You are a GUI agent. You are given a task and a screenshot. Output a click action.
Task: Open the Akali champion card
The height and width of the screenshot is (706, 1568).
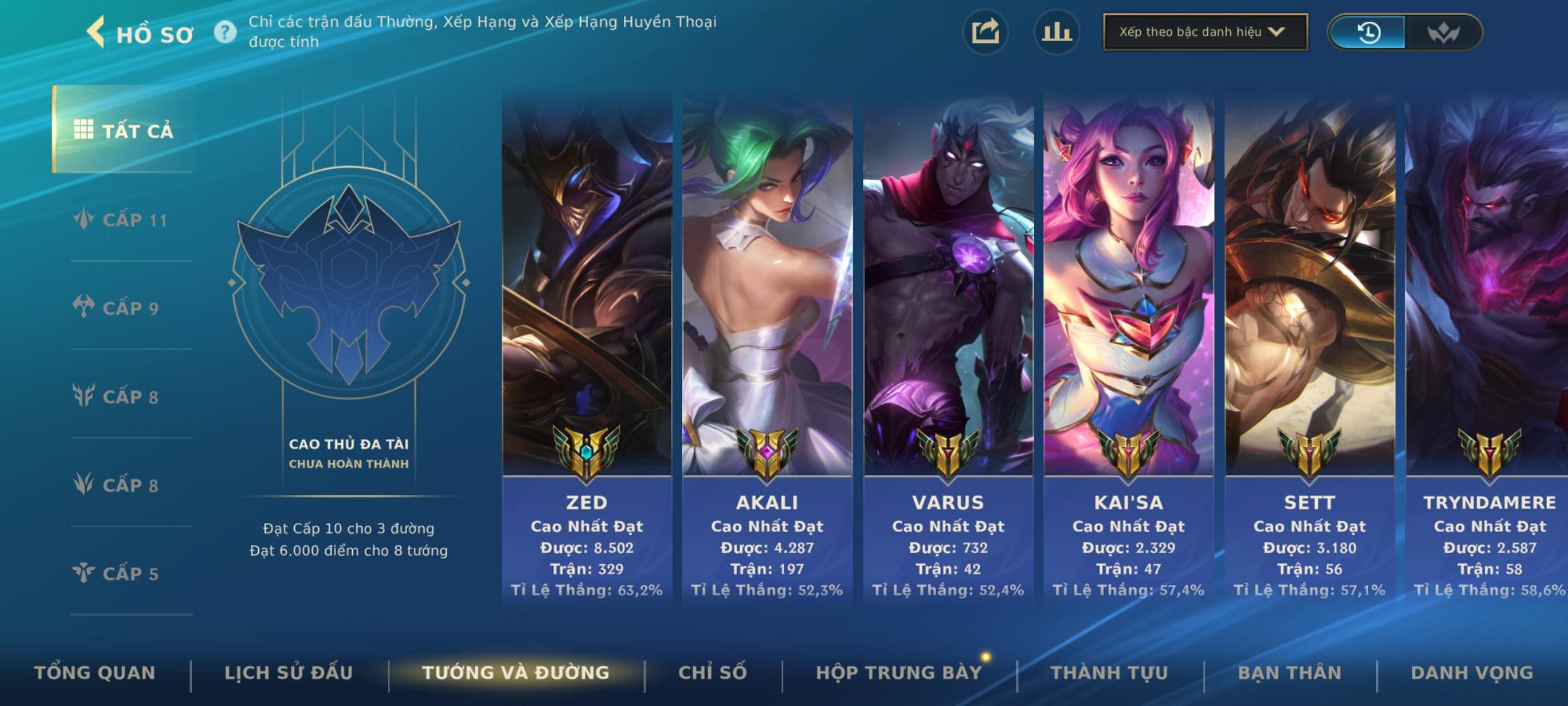tap(767, 350)
